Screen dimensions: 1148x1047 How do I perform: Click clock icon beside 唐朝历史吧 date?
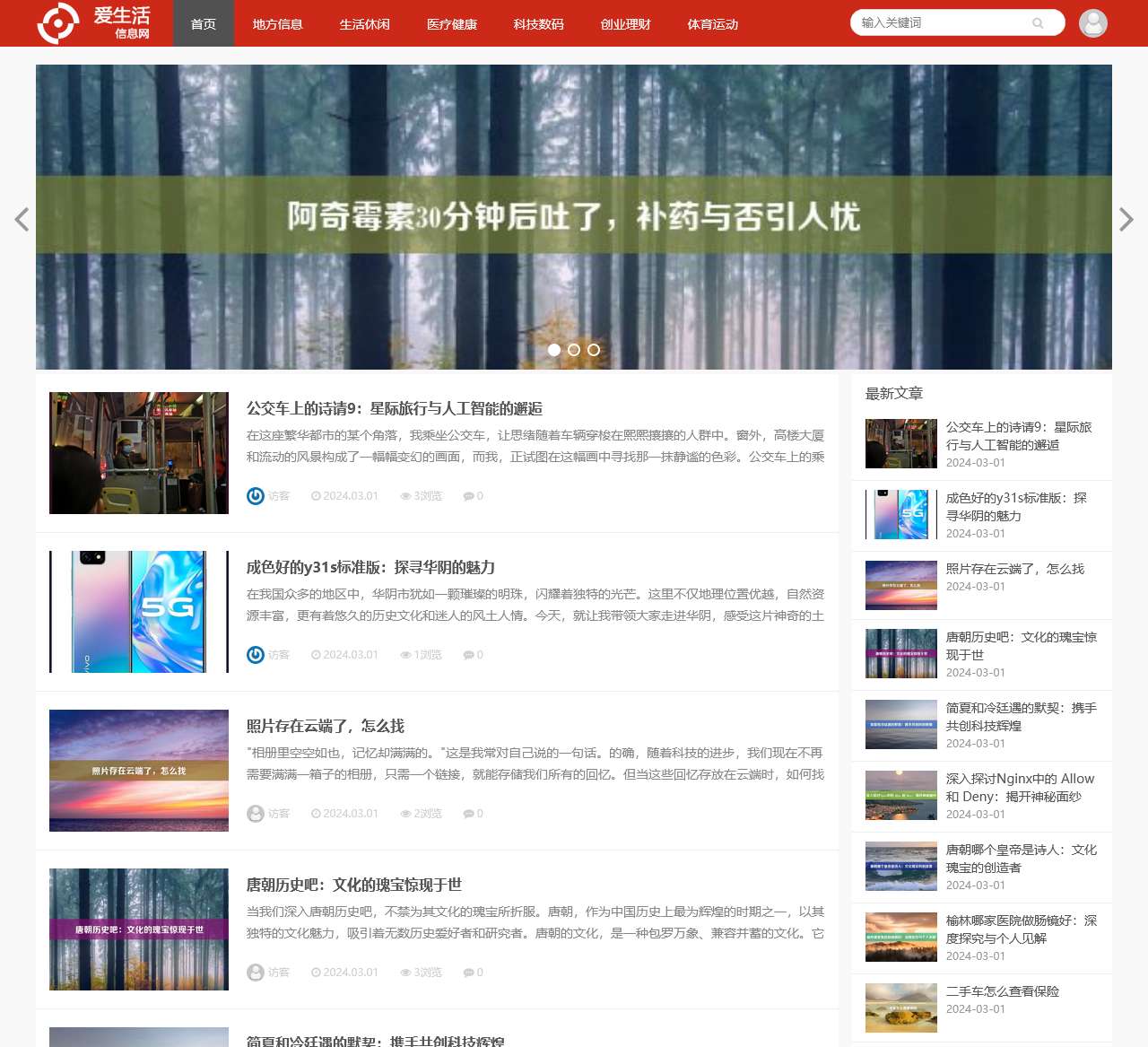point(316,973)
